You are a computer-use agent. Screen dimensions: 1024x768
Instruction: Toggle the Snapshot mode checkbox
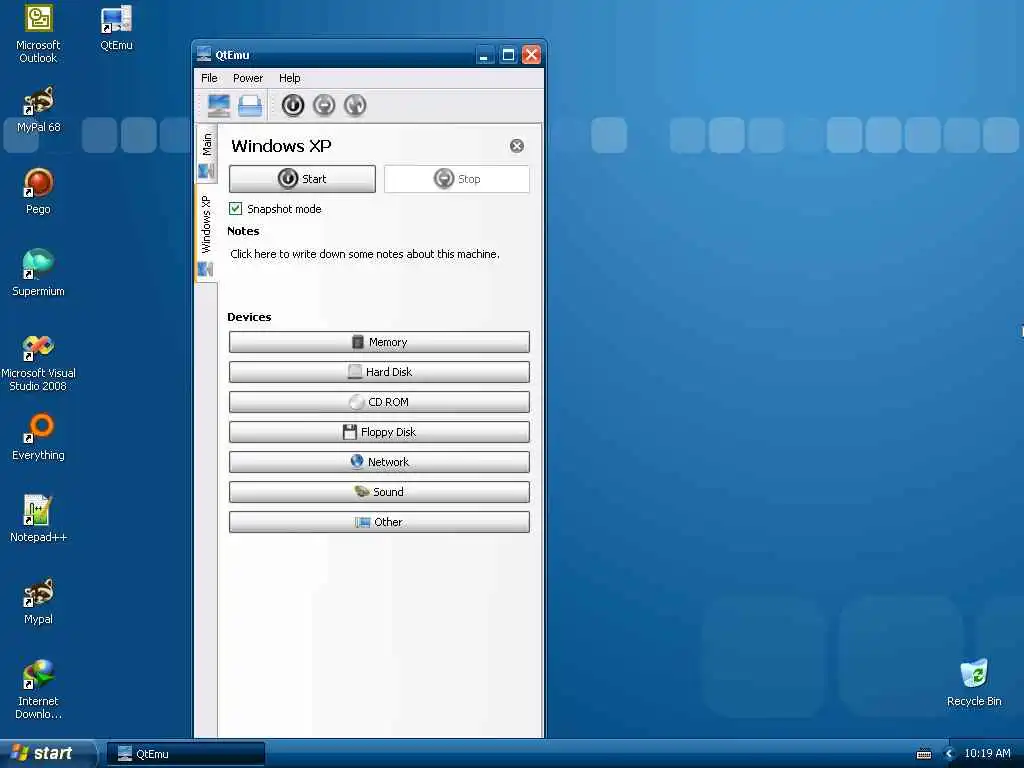(236, 209)
